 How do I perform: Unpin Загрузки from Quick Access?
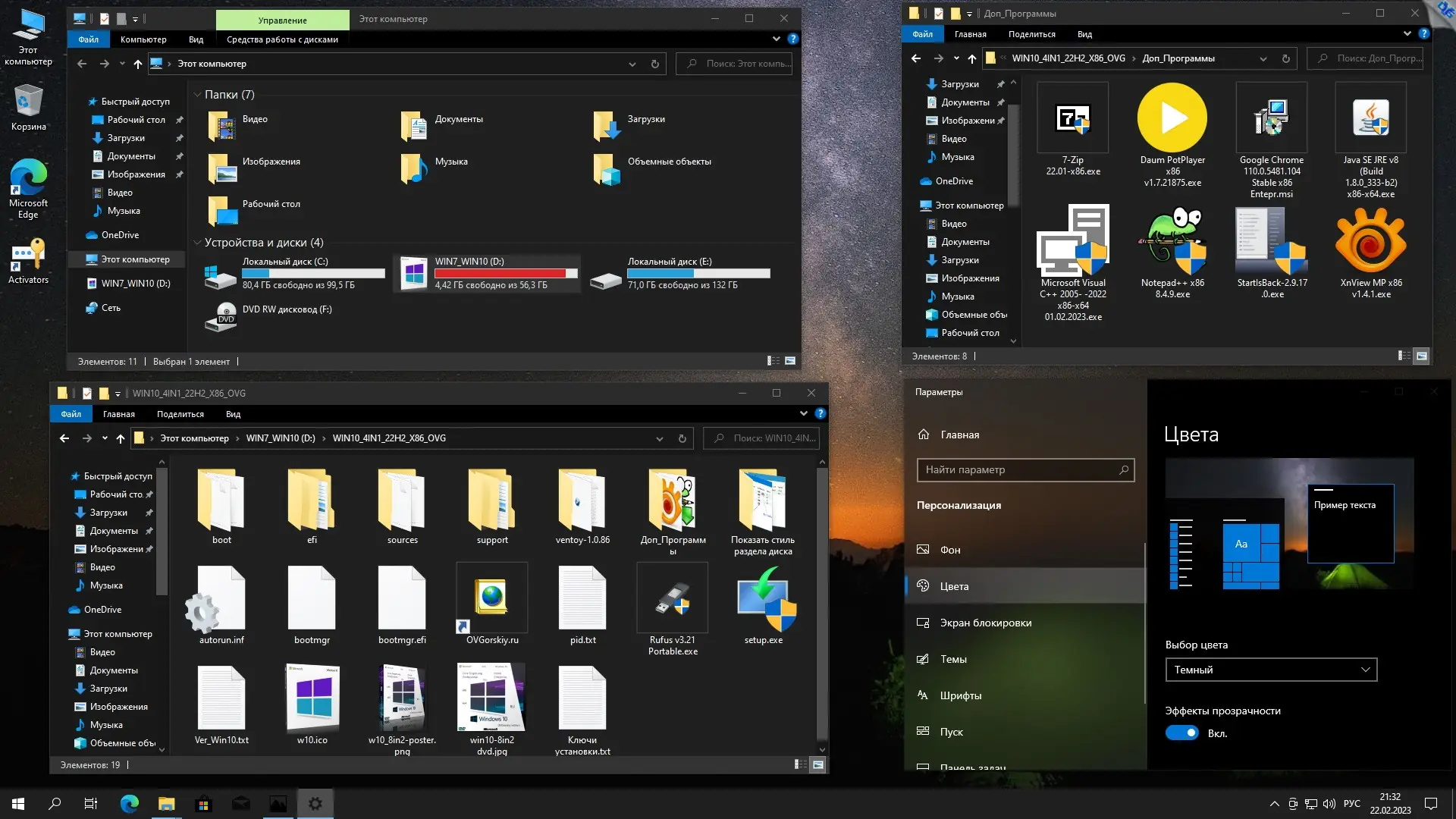tap(179, 138)
